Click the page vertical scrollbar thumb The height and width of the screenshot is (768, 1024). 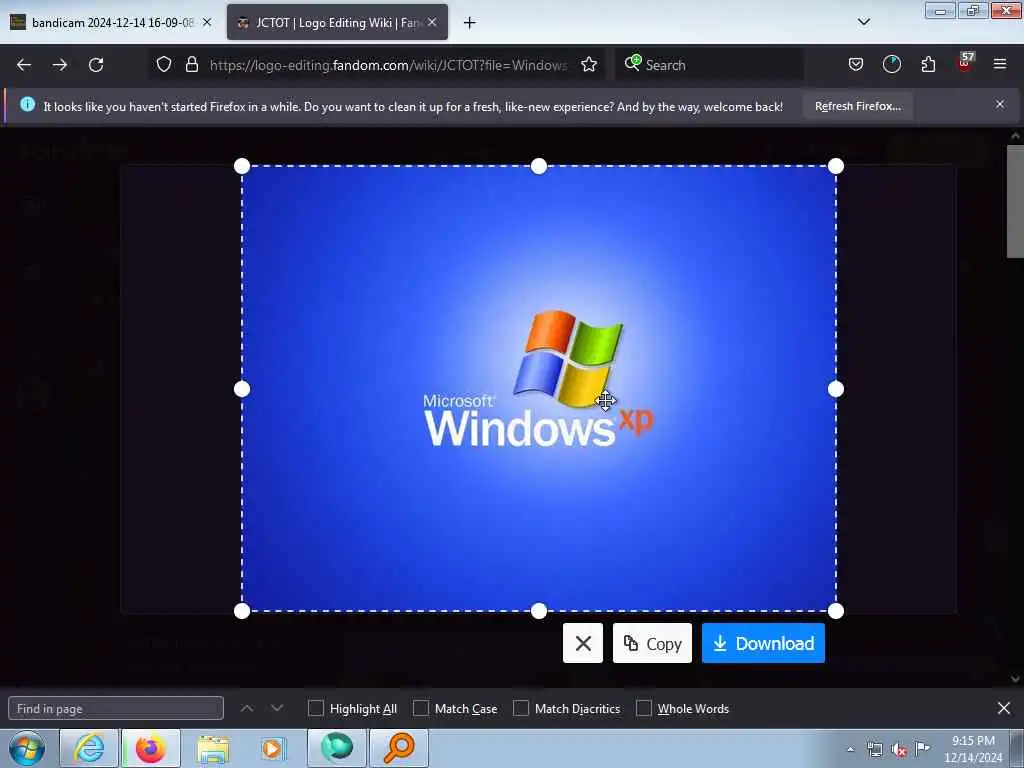pyautogui.click(x=1016, y=202)
